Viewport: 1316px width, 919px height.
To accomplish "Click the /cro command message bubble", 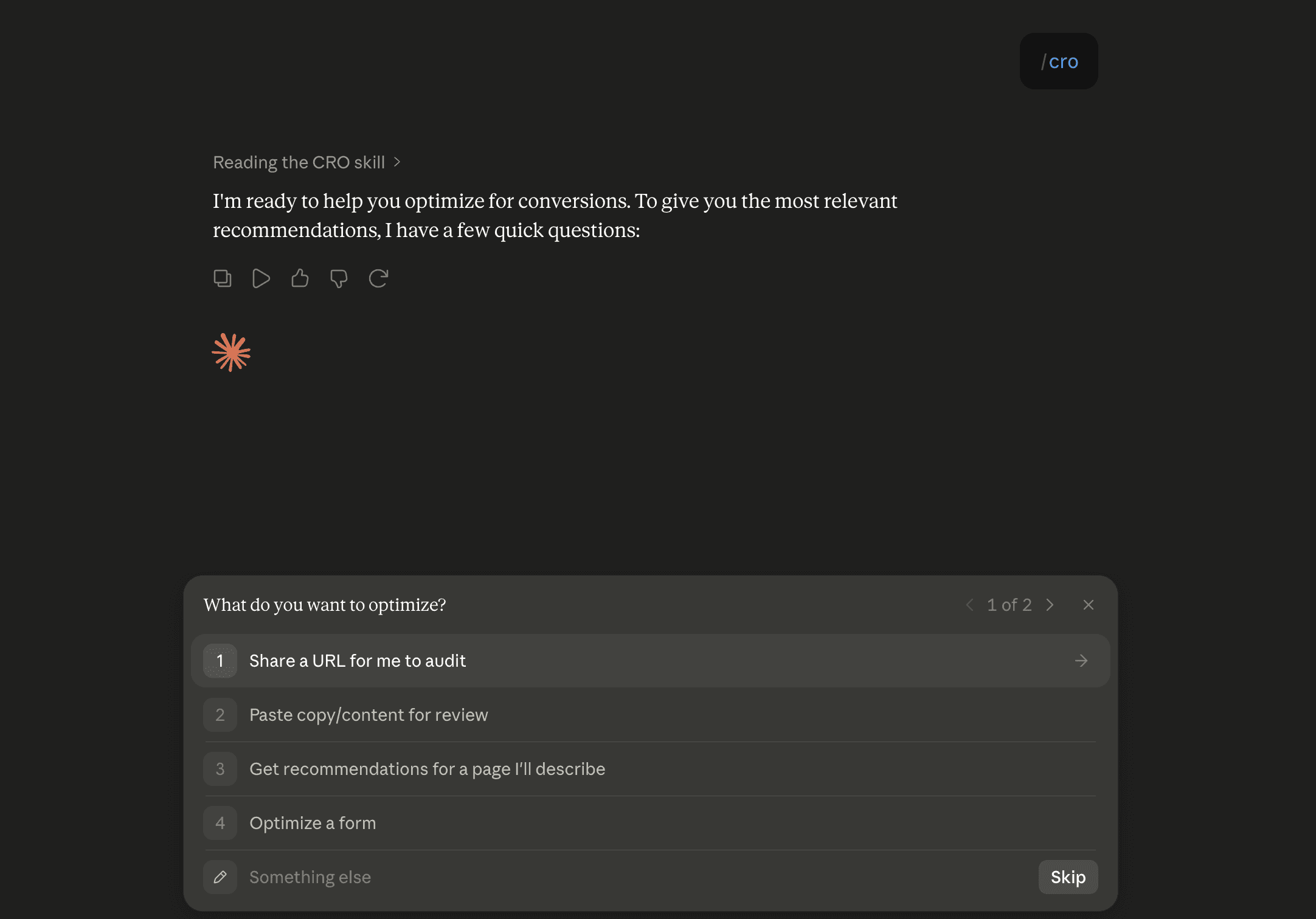I will [x=1059, y=61].
